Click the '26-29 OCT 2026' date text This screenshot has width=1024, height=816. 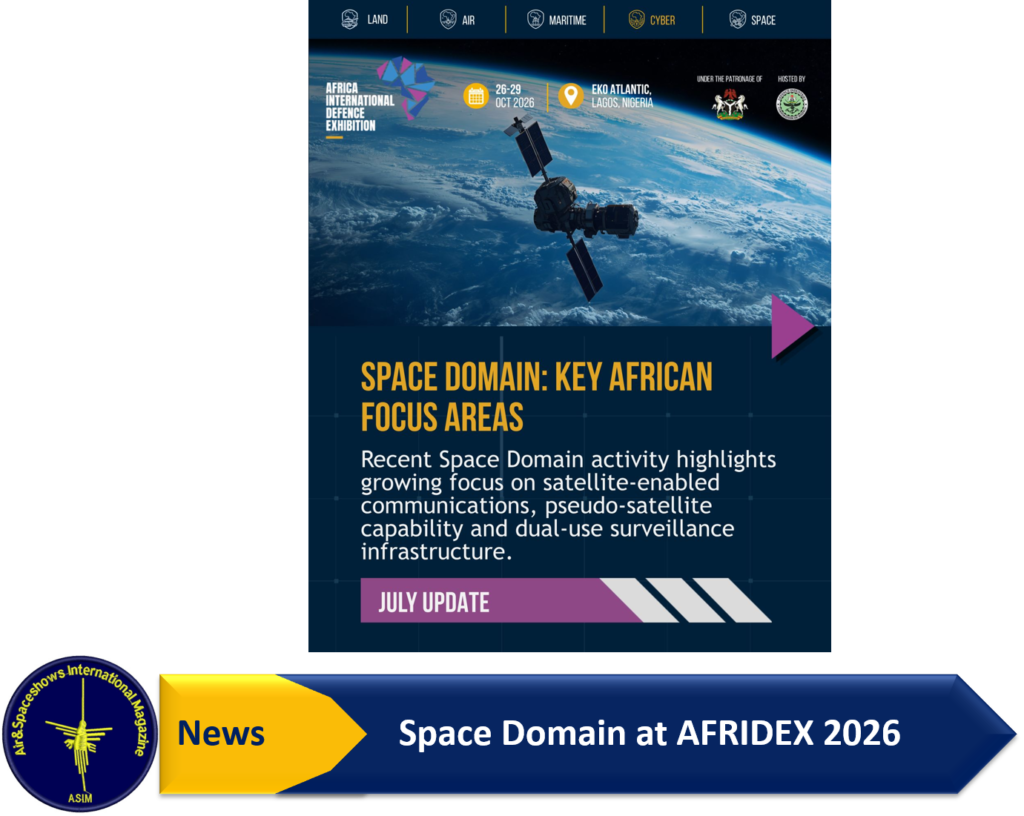(515, 96)
